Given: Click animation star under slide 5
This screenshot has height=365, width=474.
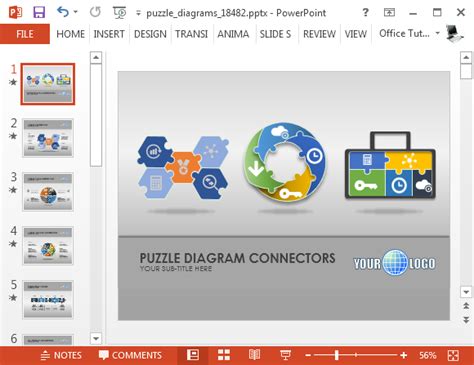Looking at the screenshot, I should pos(13,297).
